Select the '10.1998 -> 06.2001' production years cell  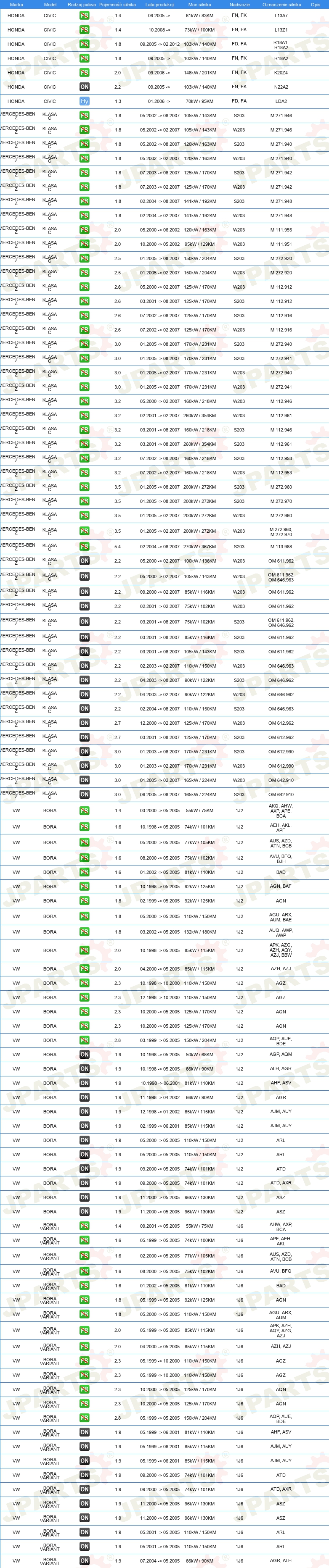[x=159, y=1083]
